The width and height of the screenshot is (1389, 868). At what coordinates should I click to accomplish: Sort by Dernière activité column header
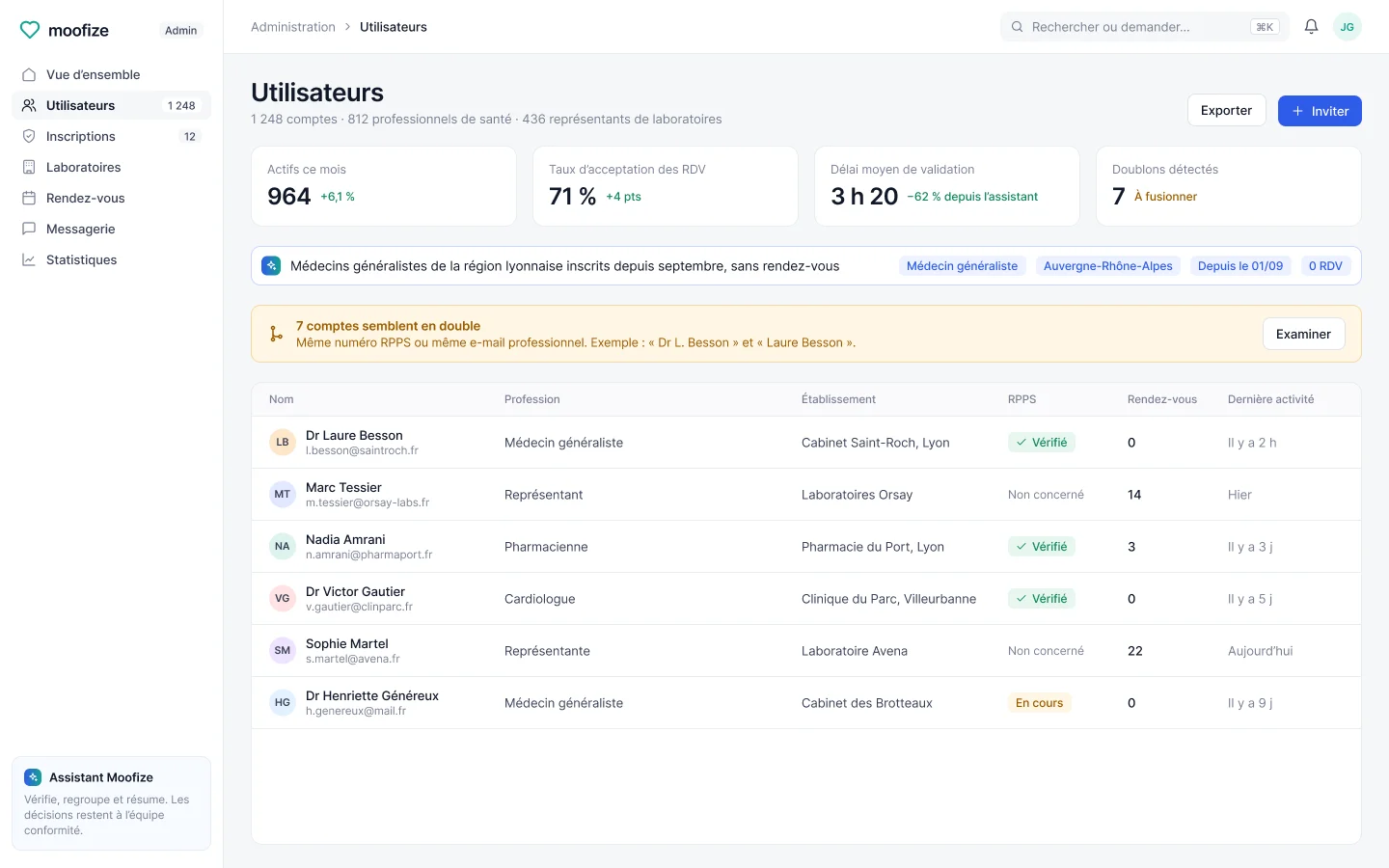pyautogui.click(x=1270, y=399)
